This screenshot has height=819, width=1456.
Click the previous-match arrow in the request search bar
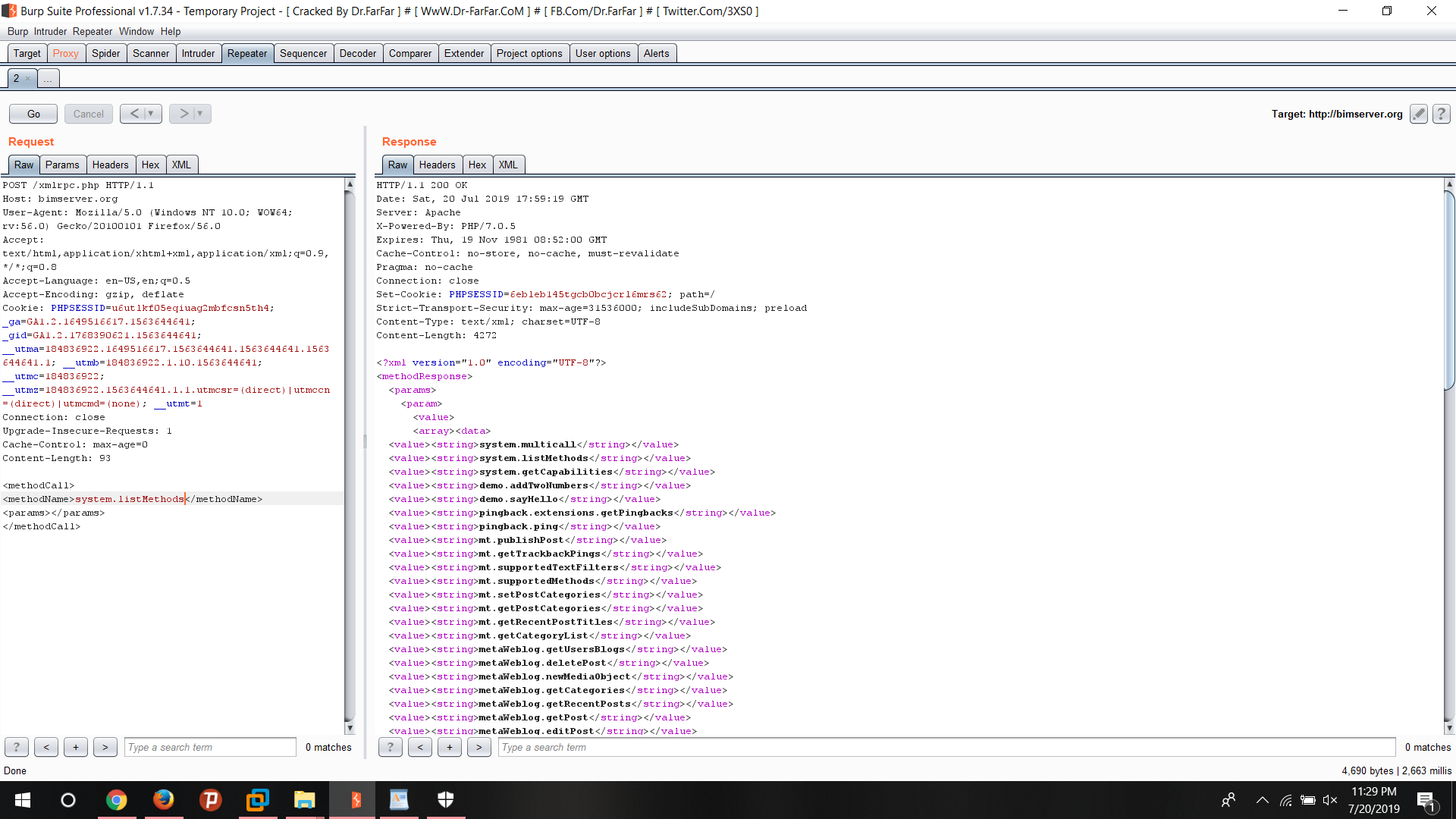click(45, 747)
